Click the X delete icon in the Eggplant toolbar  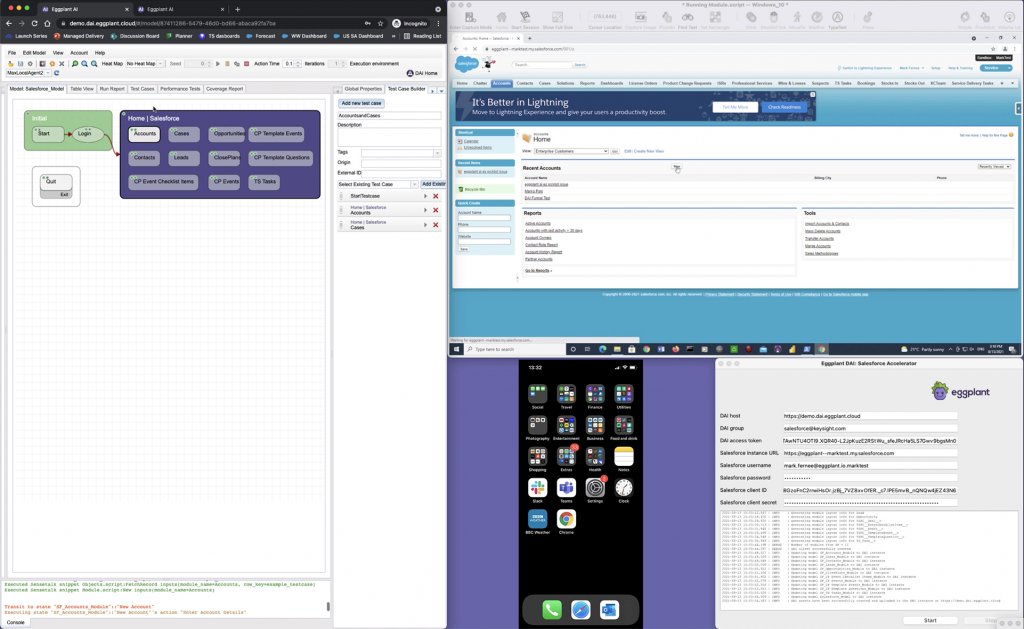(x=61, y=64)
